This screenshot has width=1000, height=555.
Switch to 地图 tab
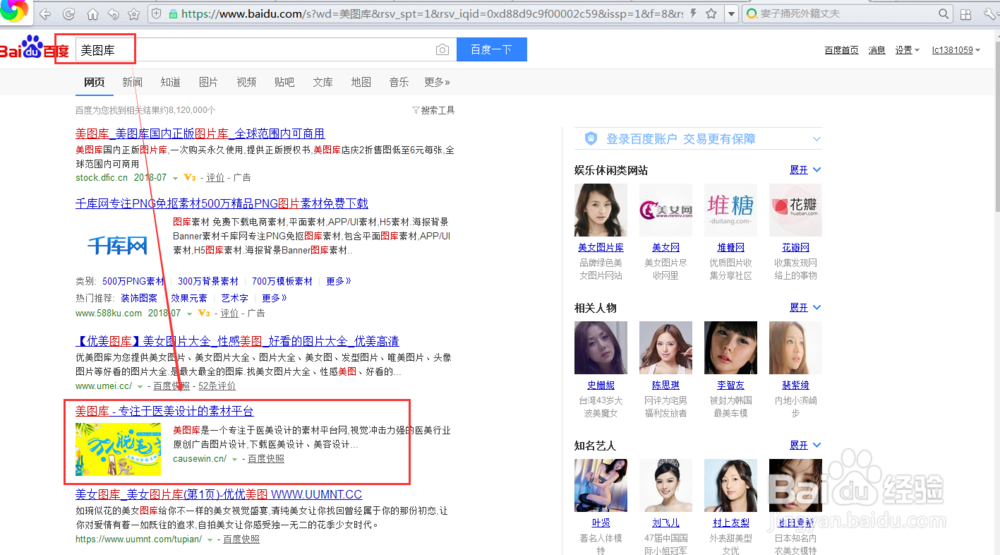pyautogui.click(x=361, y=82)
